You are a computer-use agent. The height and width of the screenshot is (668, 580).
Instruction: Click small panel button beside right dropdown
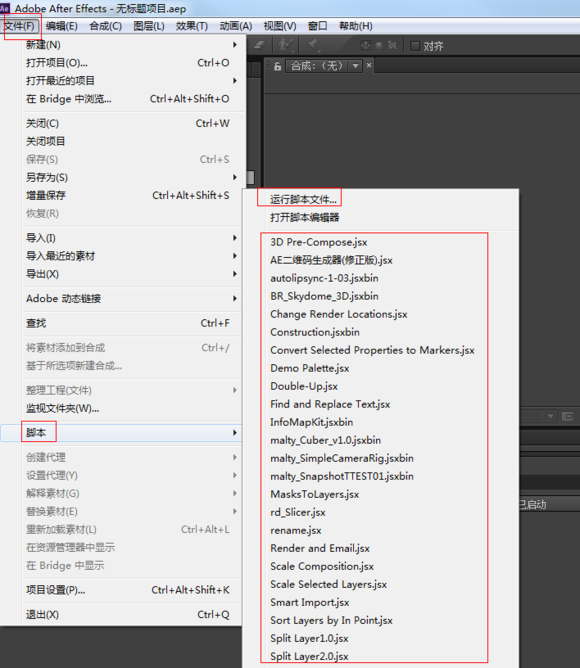tap(568, 416)
